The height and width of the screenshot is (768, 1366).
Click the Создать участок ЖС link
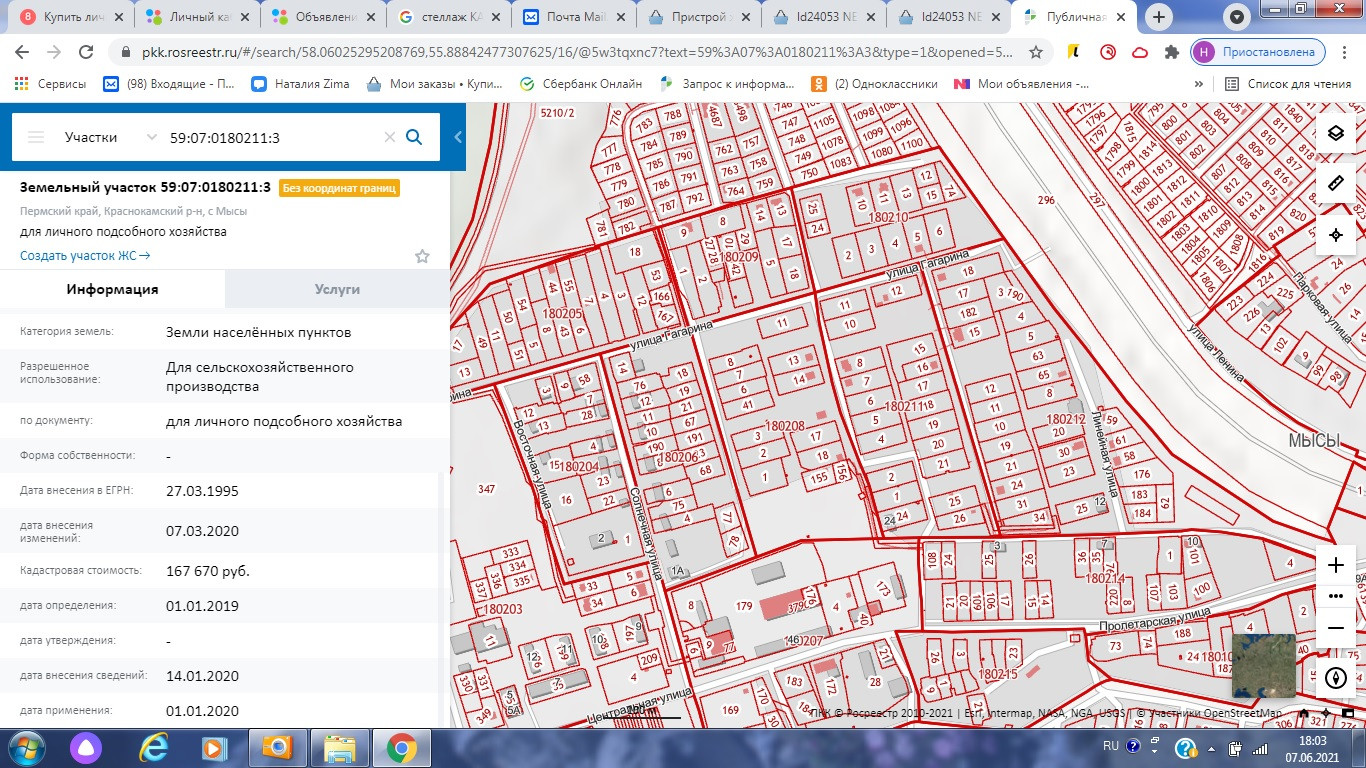coord(85,256)
